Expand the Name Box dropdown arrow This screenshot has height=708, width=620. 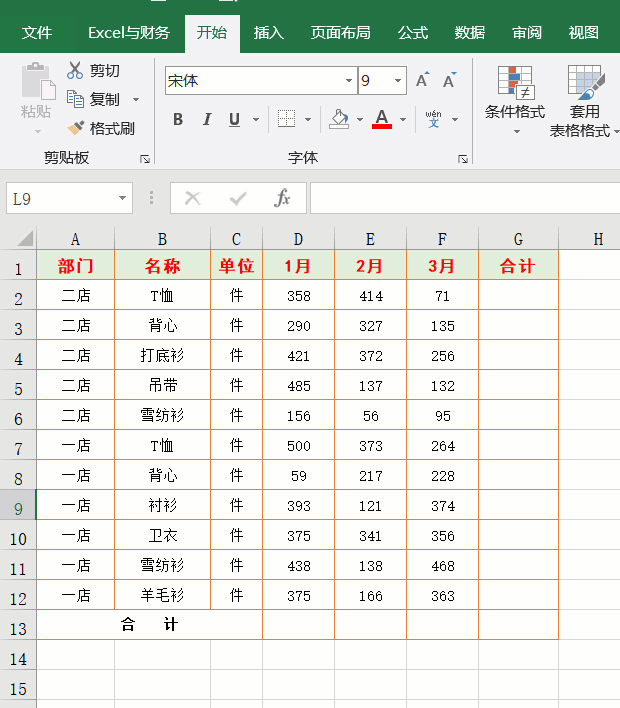122,198
